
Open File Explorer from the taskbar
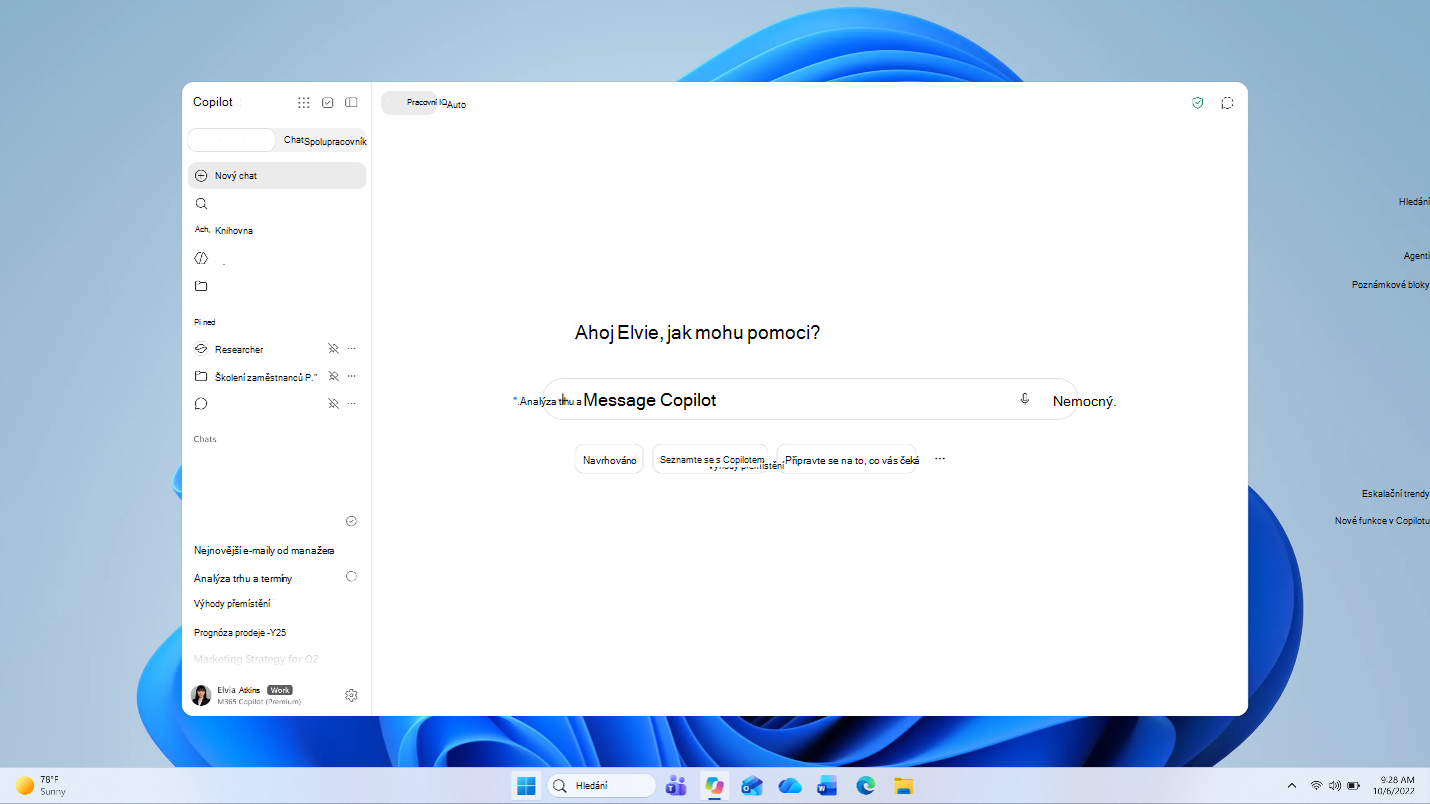pos(904,786)
